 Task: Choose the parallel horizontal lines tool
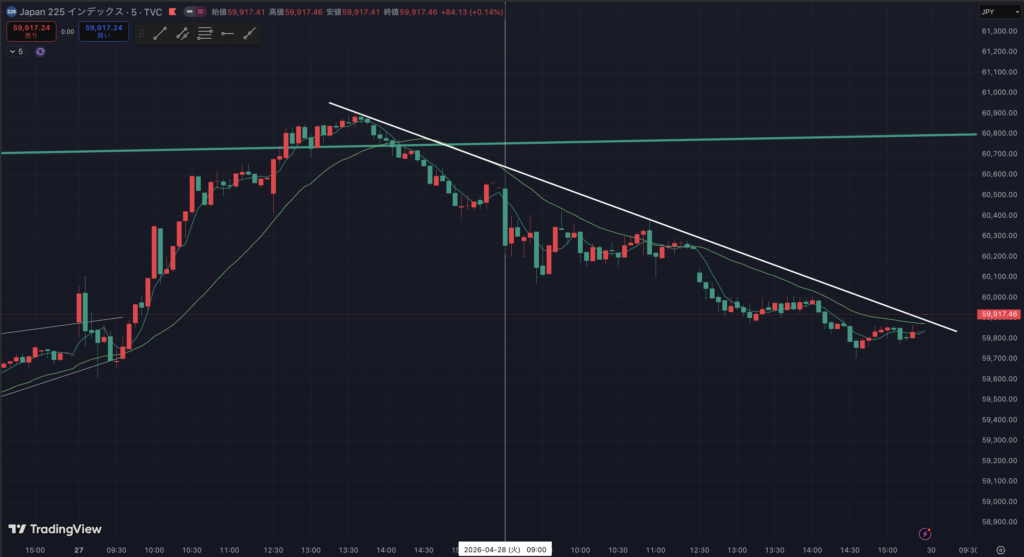coord(205,33)
